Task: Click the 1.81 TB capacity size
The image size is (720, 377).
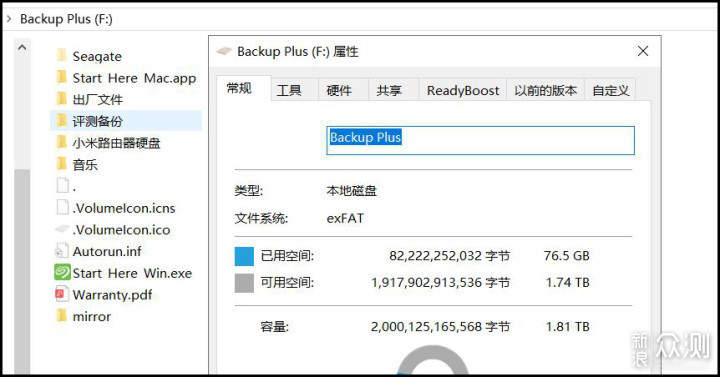Action: 568,326
